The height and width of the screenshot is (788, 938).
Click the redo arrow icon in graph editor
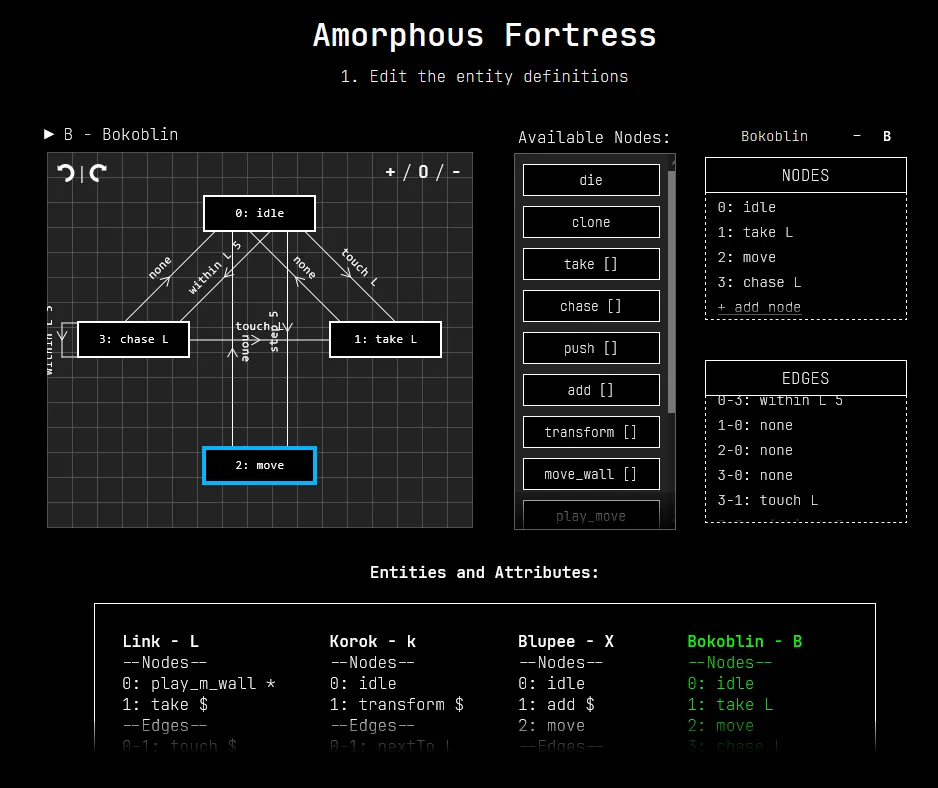click(98, 173)
